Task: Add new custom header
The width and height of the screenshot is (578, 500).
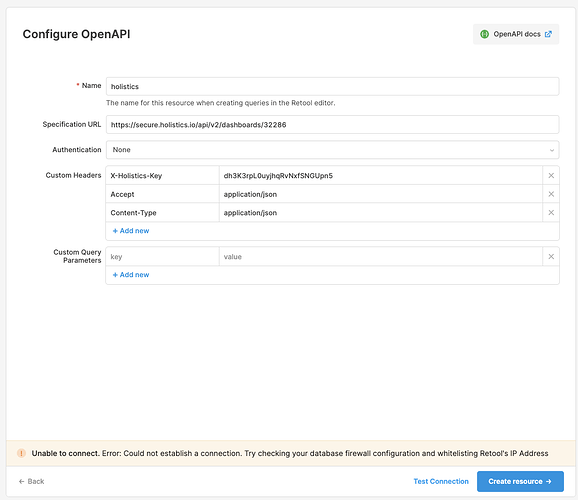Action: click(131, 231)
